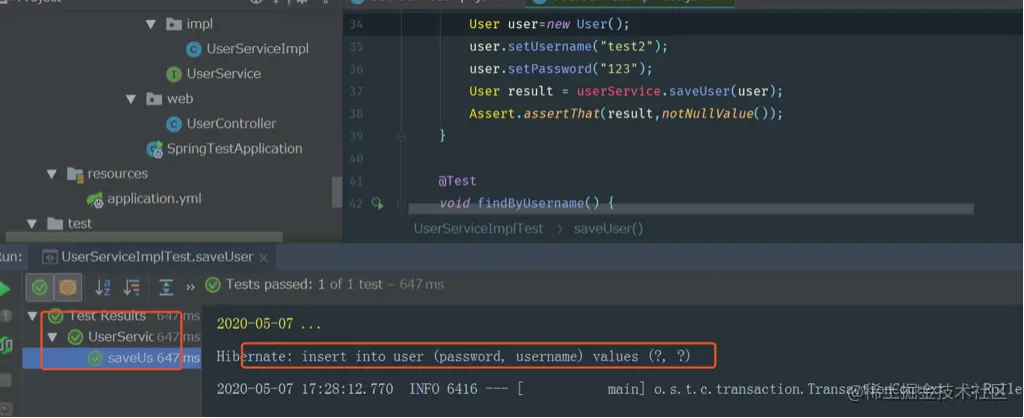Run findByUsername test from gutter icon
The height and width of the screenshot is (418, 1024).
pos(377,203)
